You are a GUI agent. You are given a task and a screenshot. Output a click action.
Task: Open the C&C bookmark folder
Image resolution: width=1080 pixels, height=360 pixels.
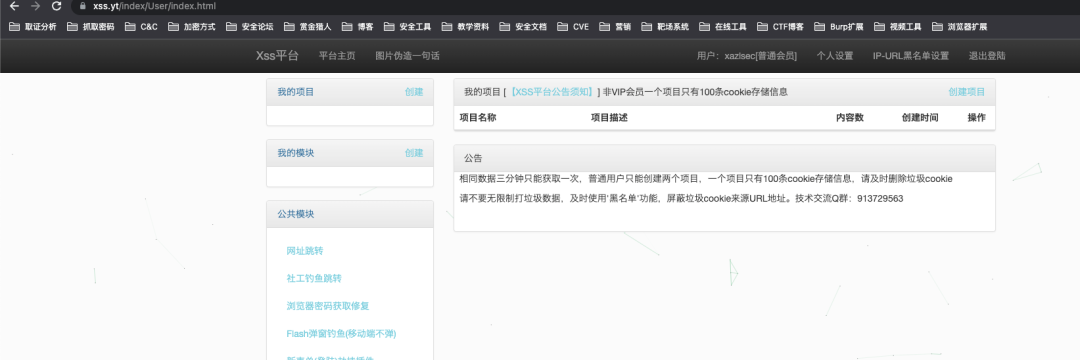[141, 27]
